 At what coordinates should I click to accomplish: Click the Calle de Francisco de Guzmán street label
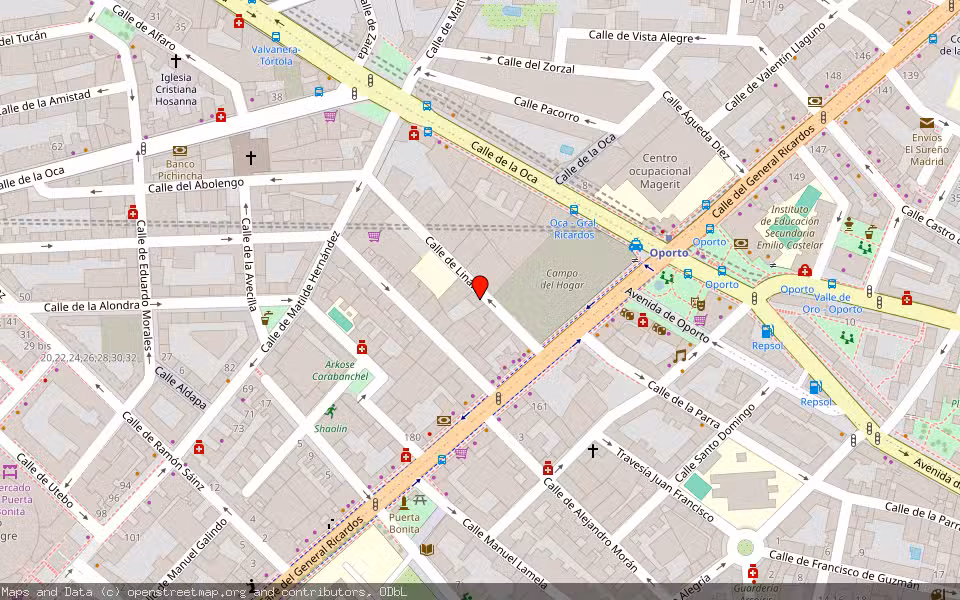(x=844, y=569)
